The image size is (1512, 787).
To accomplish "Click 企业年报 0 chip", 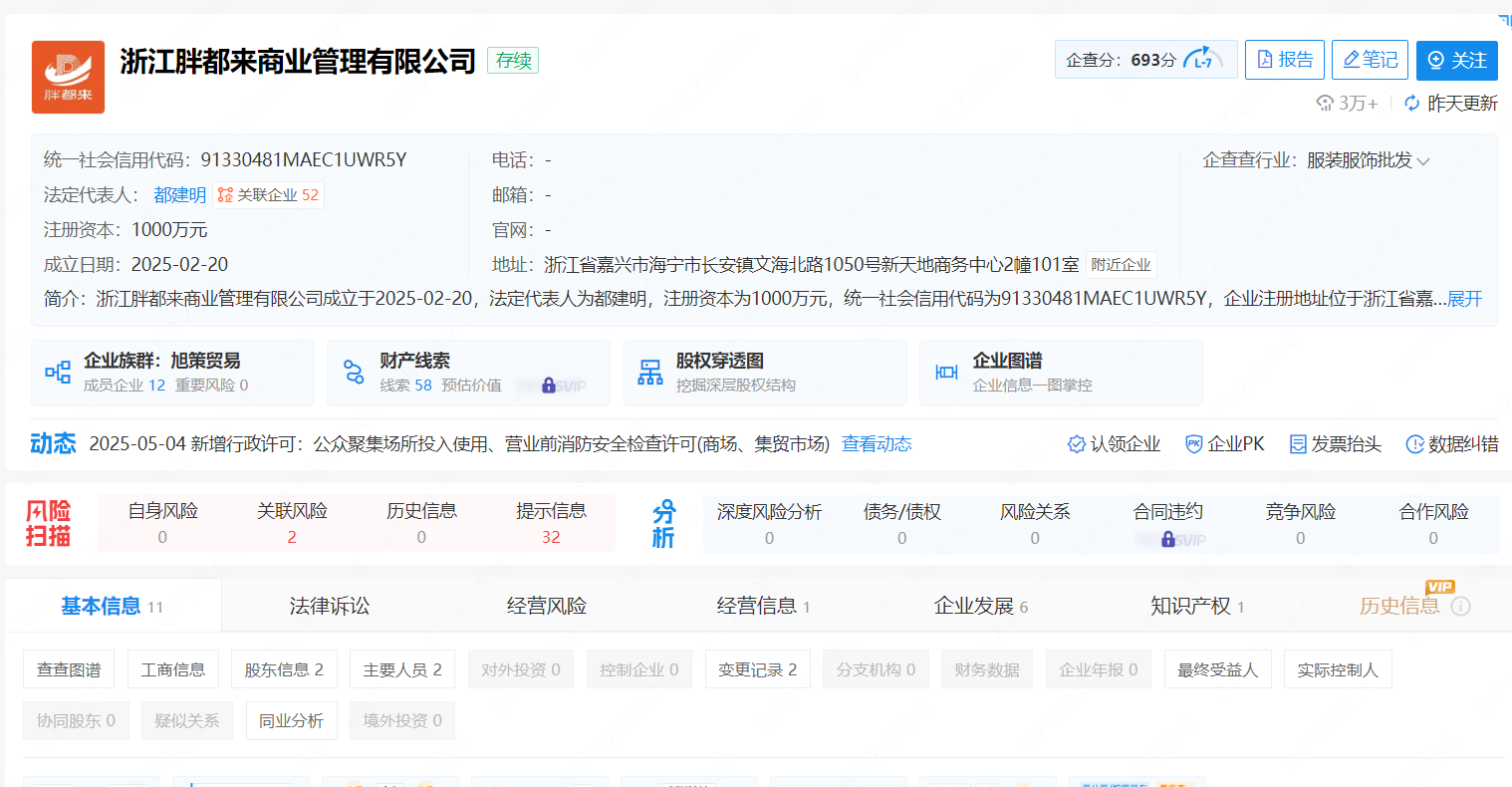I will [1099, 669].
